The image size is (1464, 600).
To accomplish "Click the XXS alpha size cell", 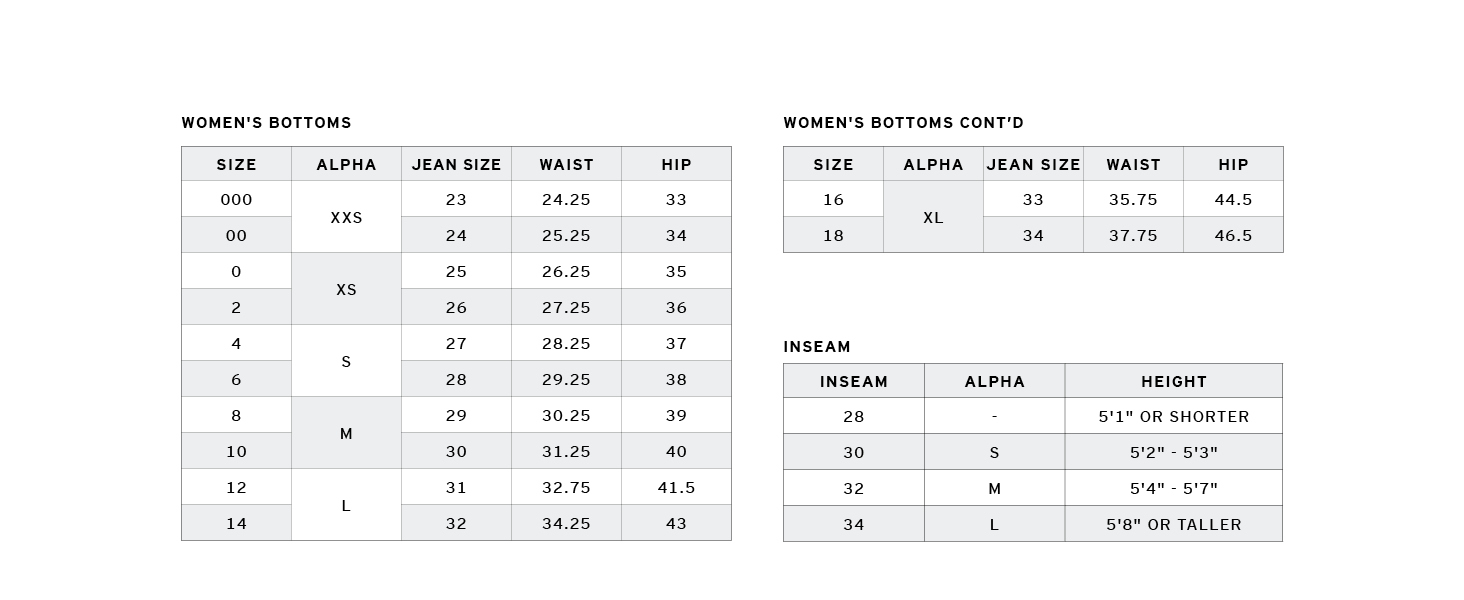I will (346, 217).
